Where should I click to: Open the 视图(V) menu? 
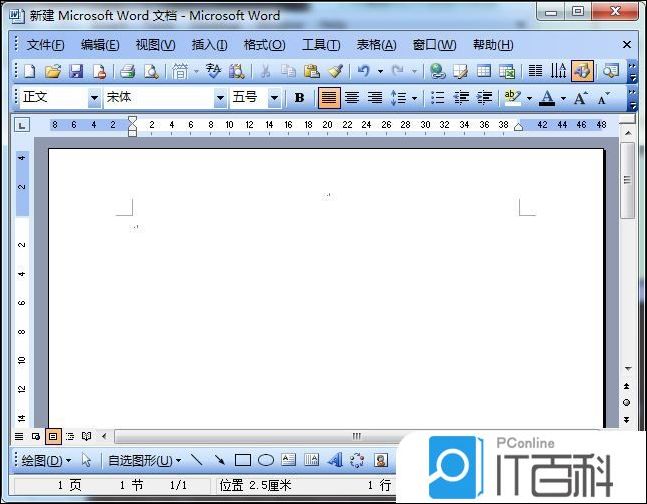(x=156, y=45)
